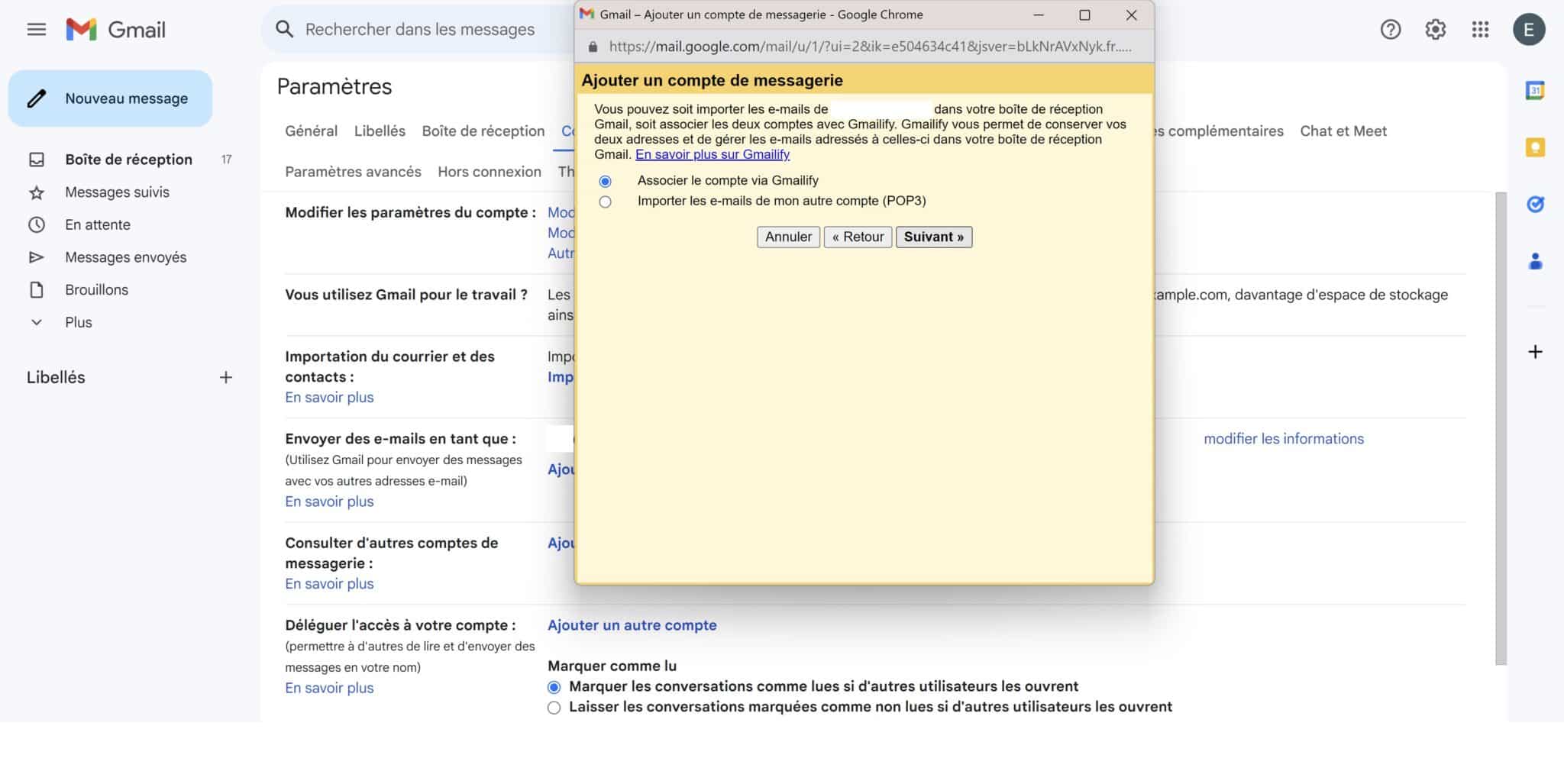Click Ajouter un autre compte link
The width and height of the screenshot is (1564, 784).
(x=632, y=625)
